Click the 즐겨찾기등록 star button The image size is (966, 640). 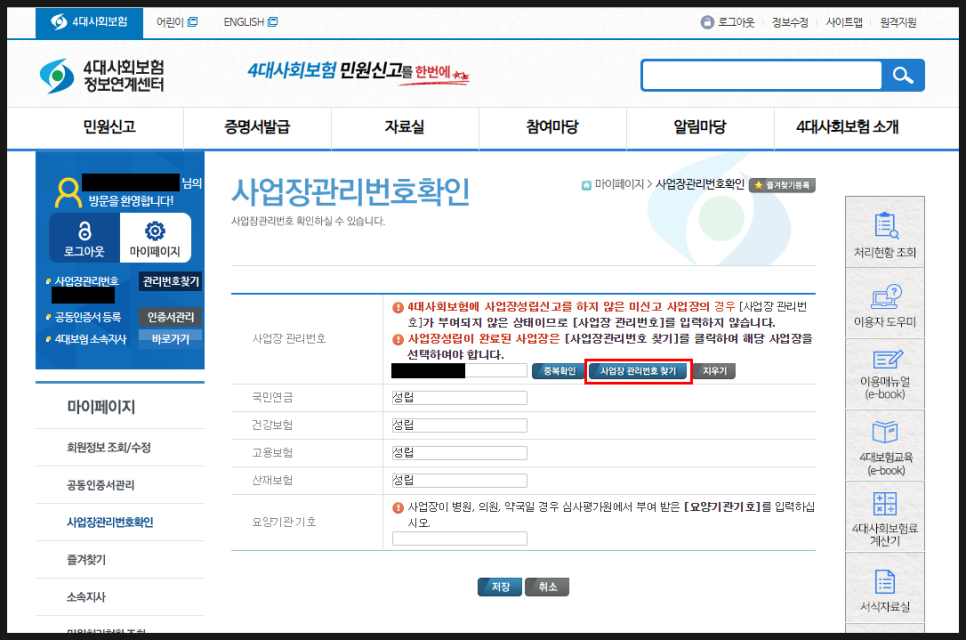tap(782, 185)
